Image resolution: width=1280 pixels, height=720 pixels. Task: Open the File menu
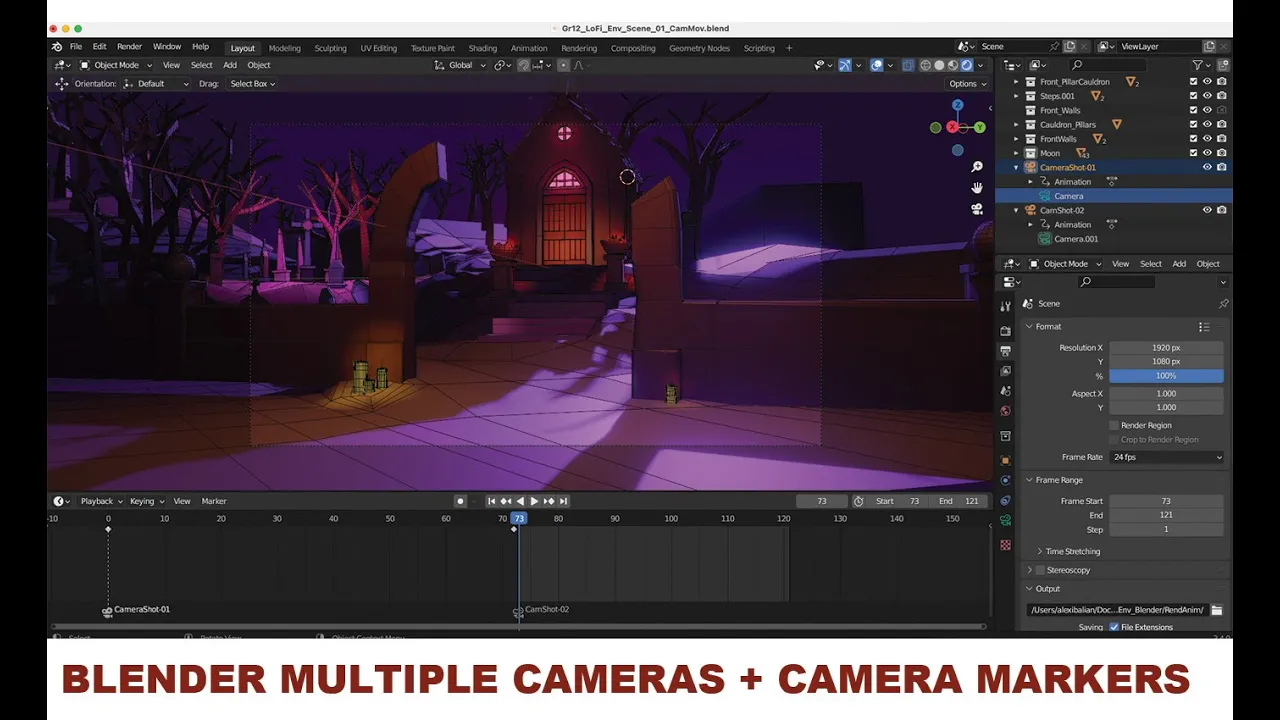pos(76,47)
